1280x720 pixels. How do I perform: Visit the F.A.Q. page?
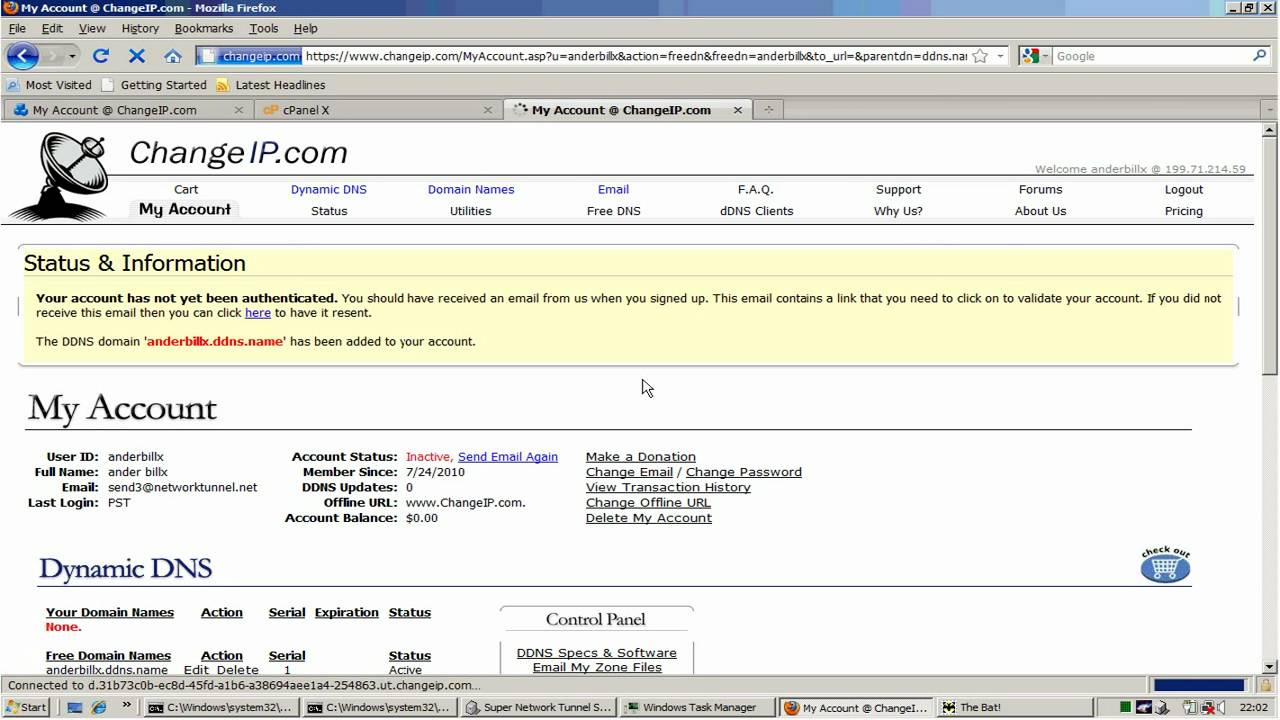point(756,189)
